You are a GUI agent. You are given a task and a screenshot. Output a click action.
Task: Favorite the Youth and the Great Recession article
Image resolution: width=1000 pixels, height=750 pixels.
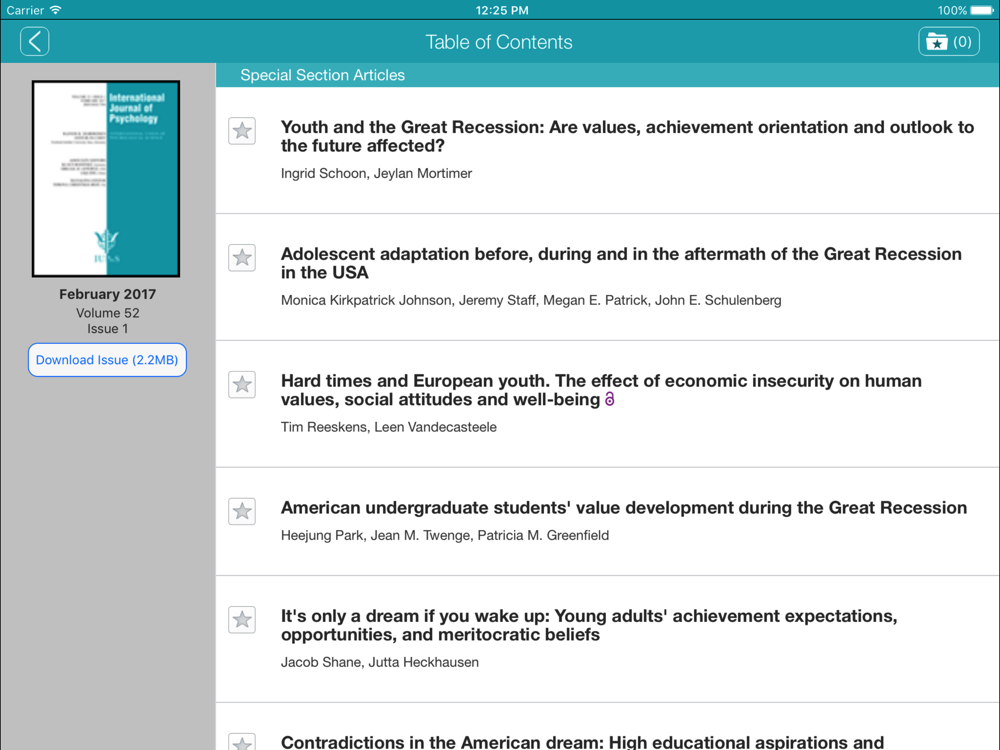click(x=242, y=131)
